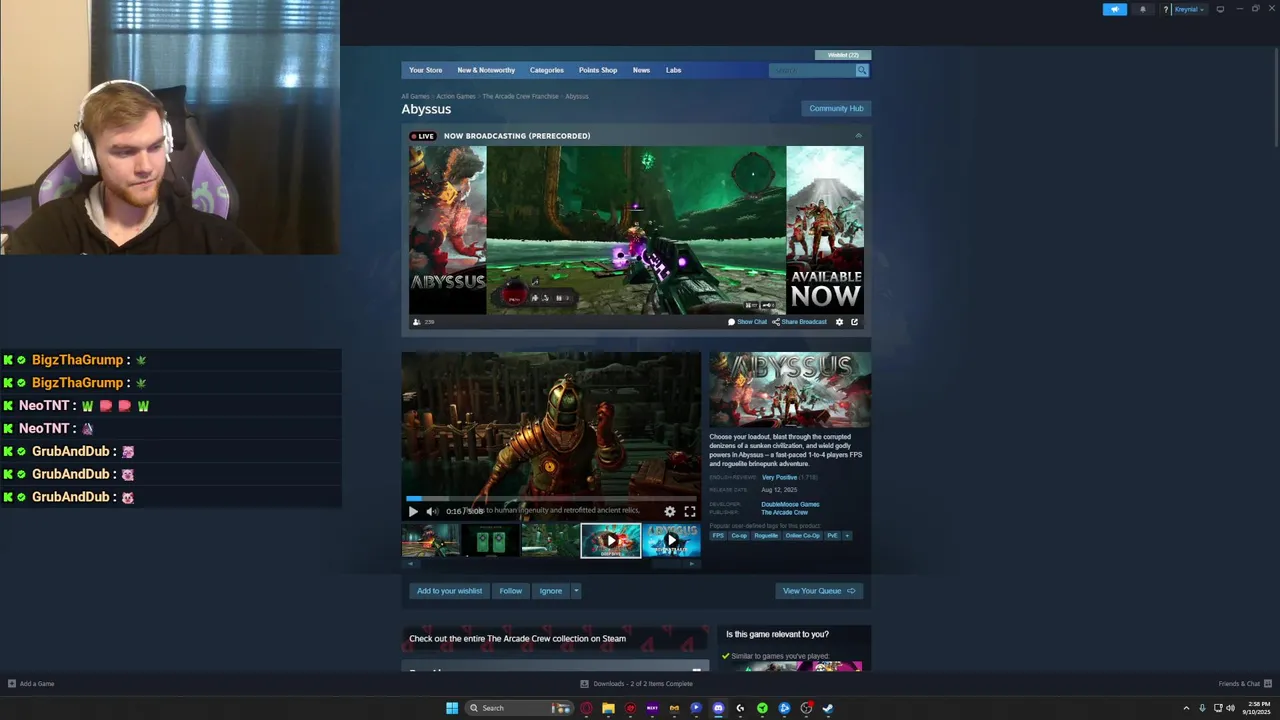The height and width of the screenshot is (720, 1280).
Task: Open View Your Queue
Action: click(x=819, y=591)
